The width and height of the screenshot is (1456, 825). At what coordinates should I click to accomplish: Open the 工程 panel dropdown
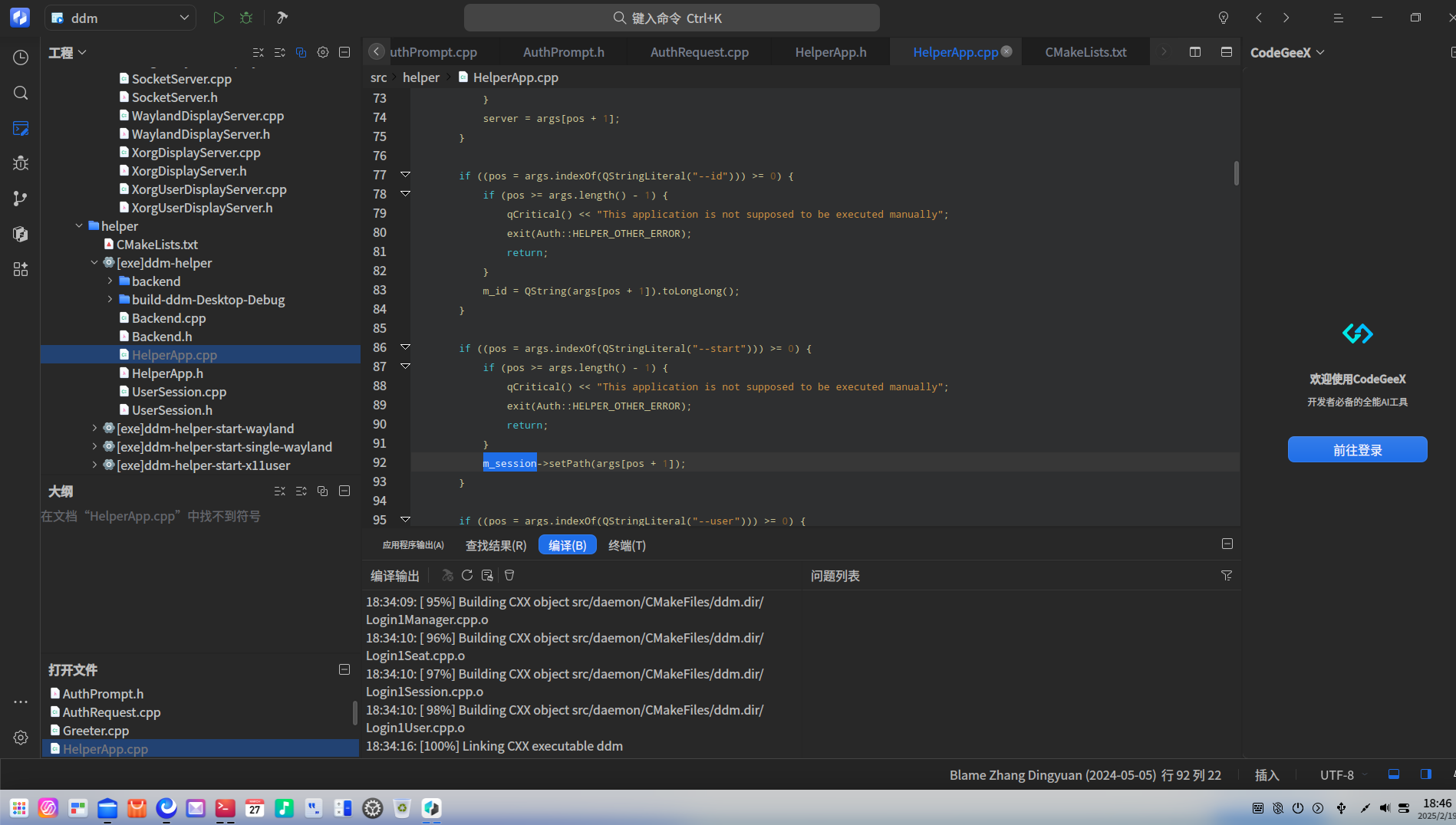click(x=68, y=52)
